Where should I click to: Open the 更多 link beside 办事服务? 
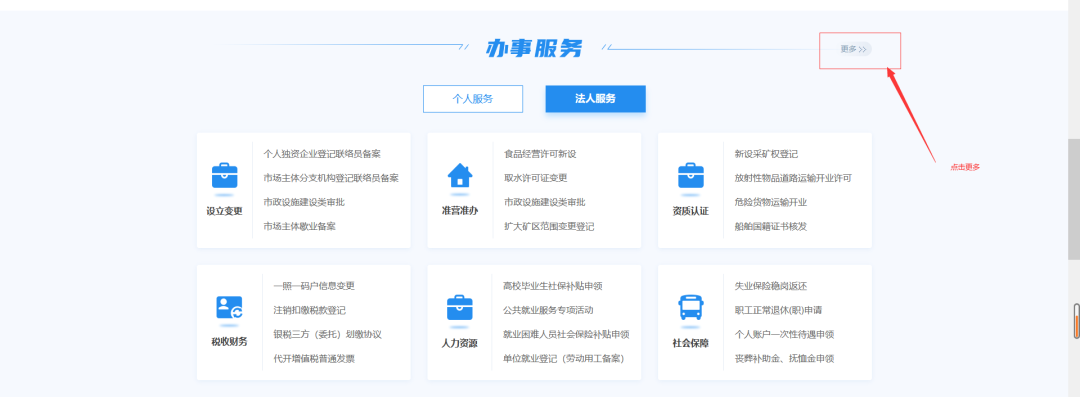[x=854, y=49]
